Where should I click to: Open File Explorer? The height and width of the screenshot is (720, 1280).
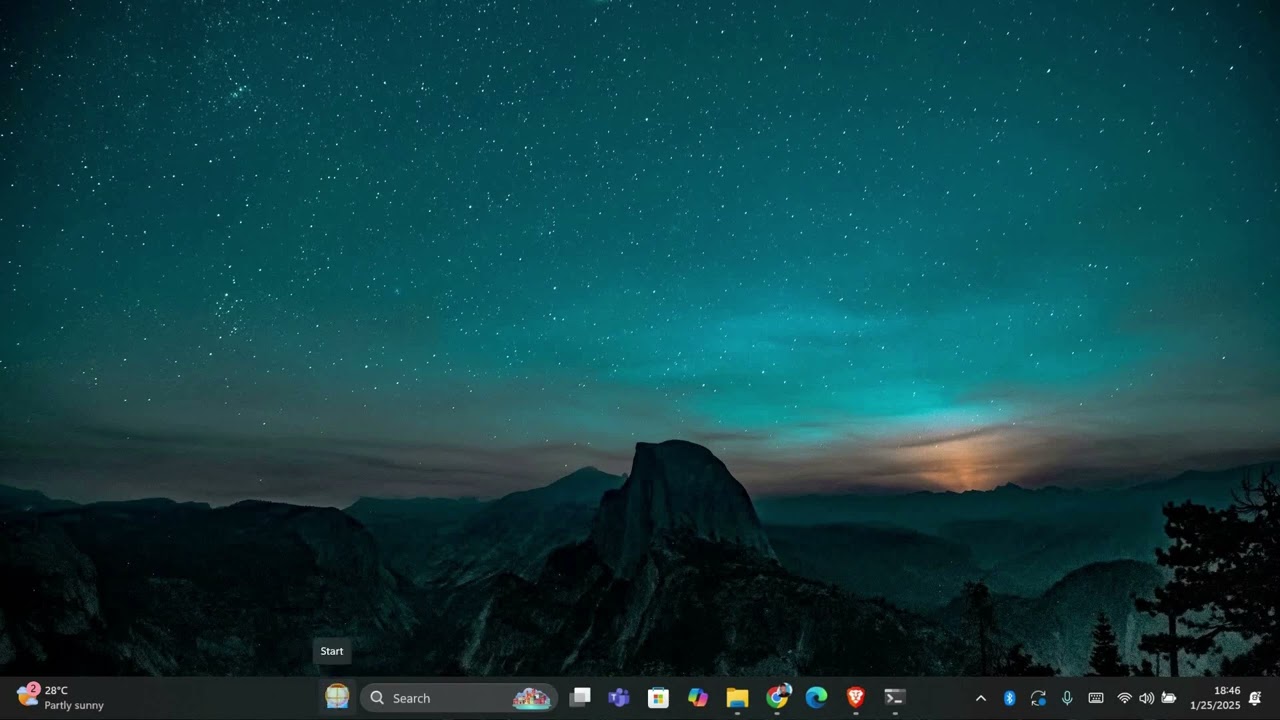737,698
